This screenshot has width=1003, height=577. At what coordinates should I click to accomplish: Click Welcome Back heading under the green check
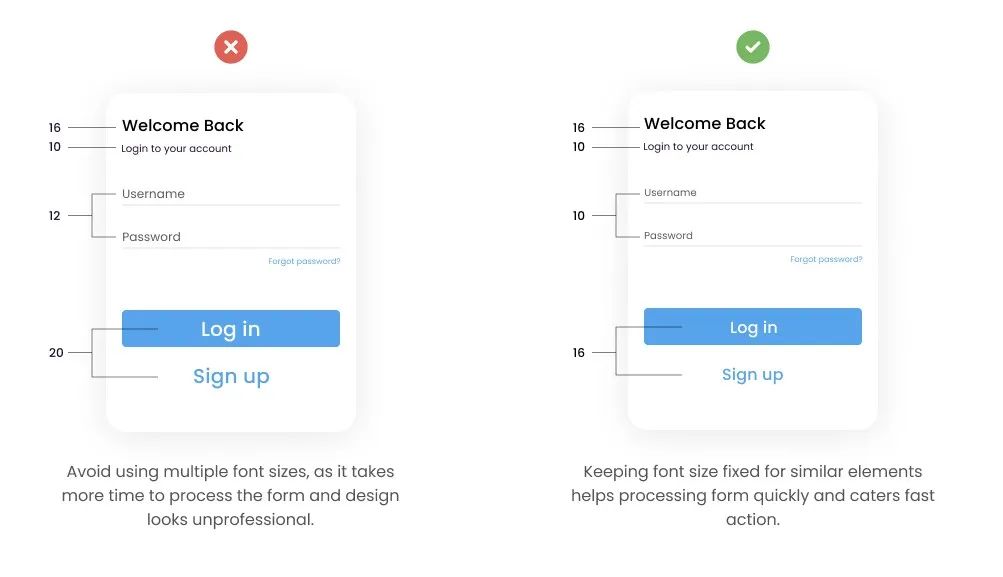705,124
